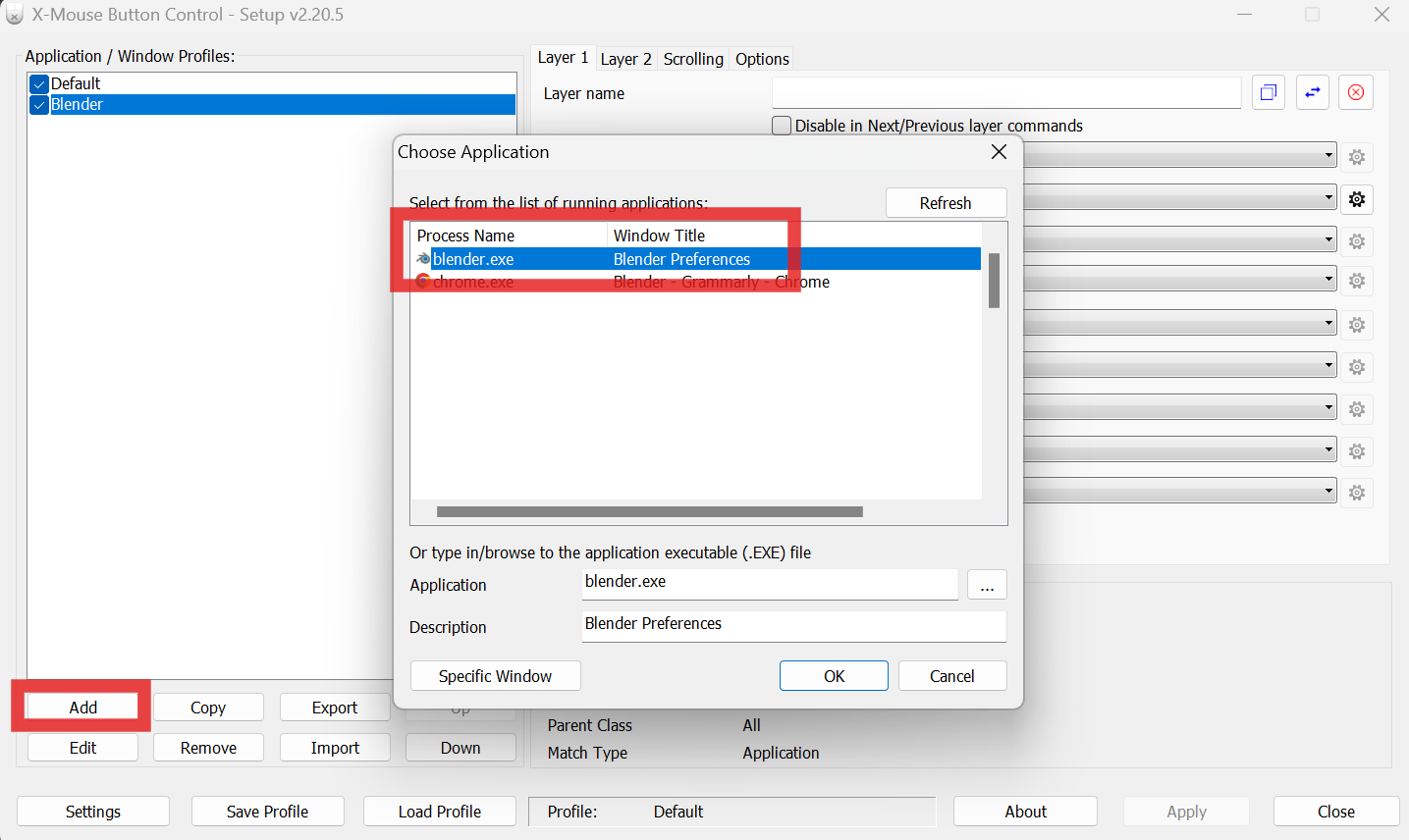This screenshot has width=1409, height=840.
Task: Open the dropdown next to the highlighted gear icon
Action: point(1178,199)
